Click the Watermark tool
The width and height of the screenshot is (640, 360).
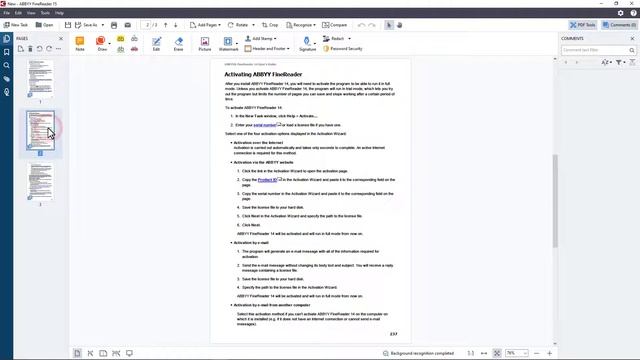tap(228, 44)
